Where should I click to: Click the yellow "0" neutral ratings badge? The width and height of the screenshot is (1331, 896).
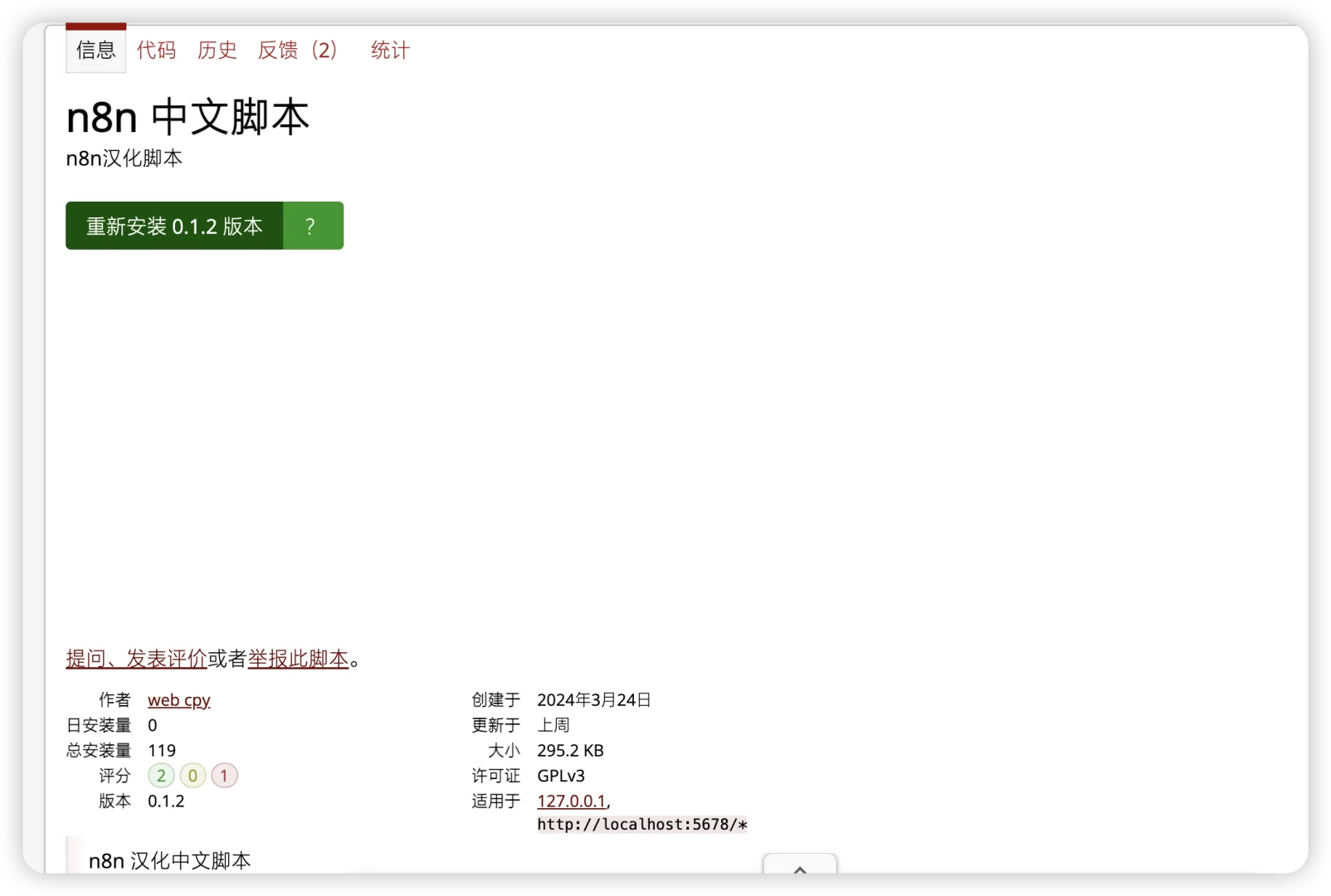click(x=192, y=776)
